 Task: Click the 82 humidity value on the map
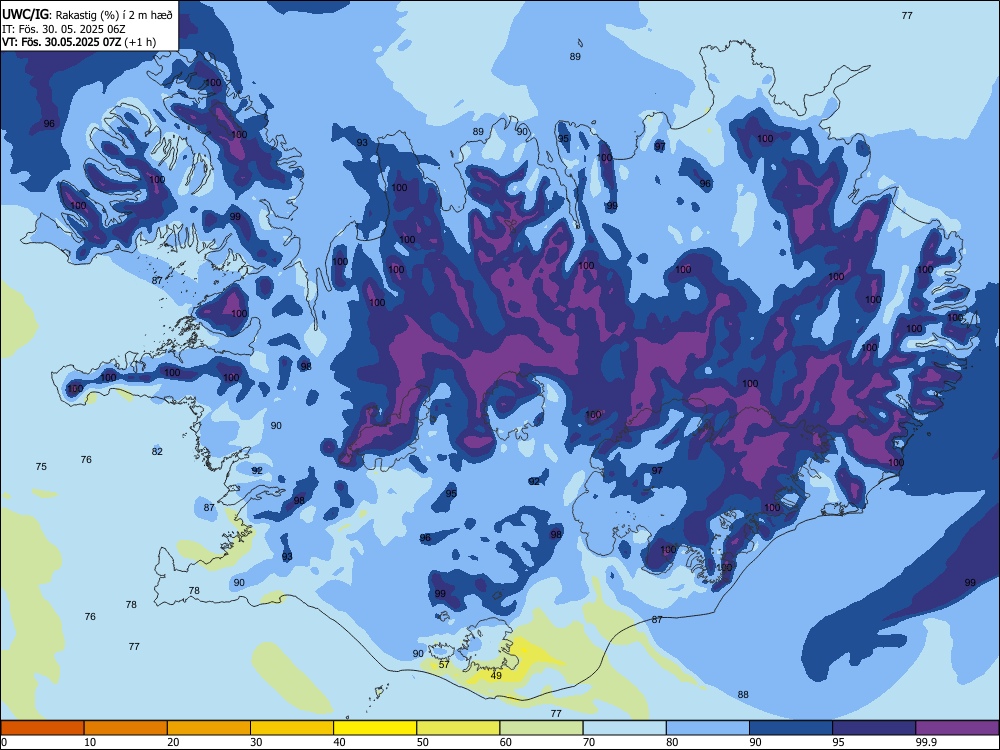tap(158, 452)
